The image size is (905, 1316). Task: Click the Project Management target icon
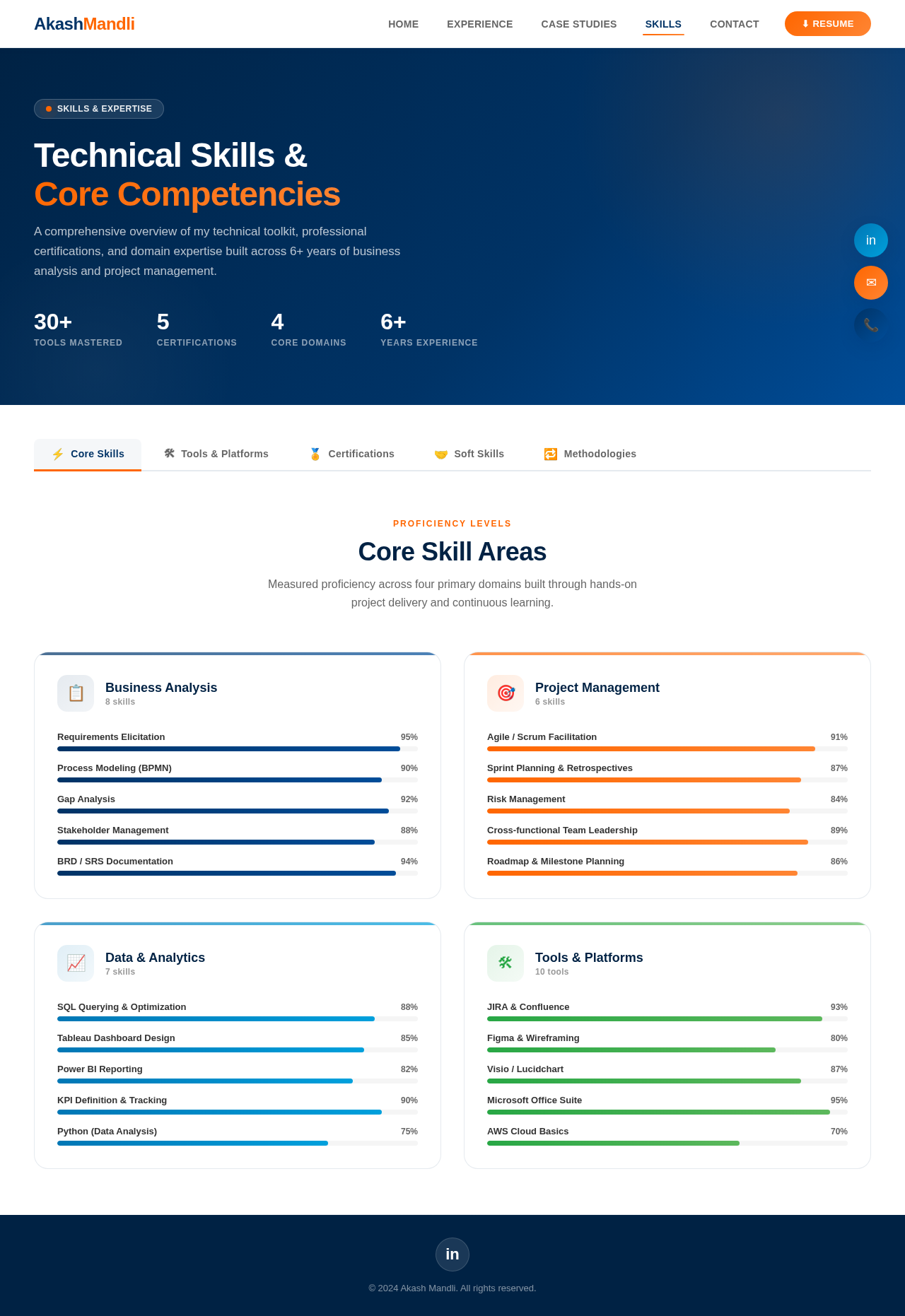(506, 693)
